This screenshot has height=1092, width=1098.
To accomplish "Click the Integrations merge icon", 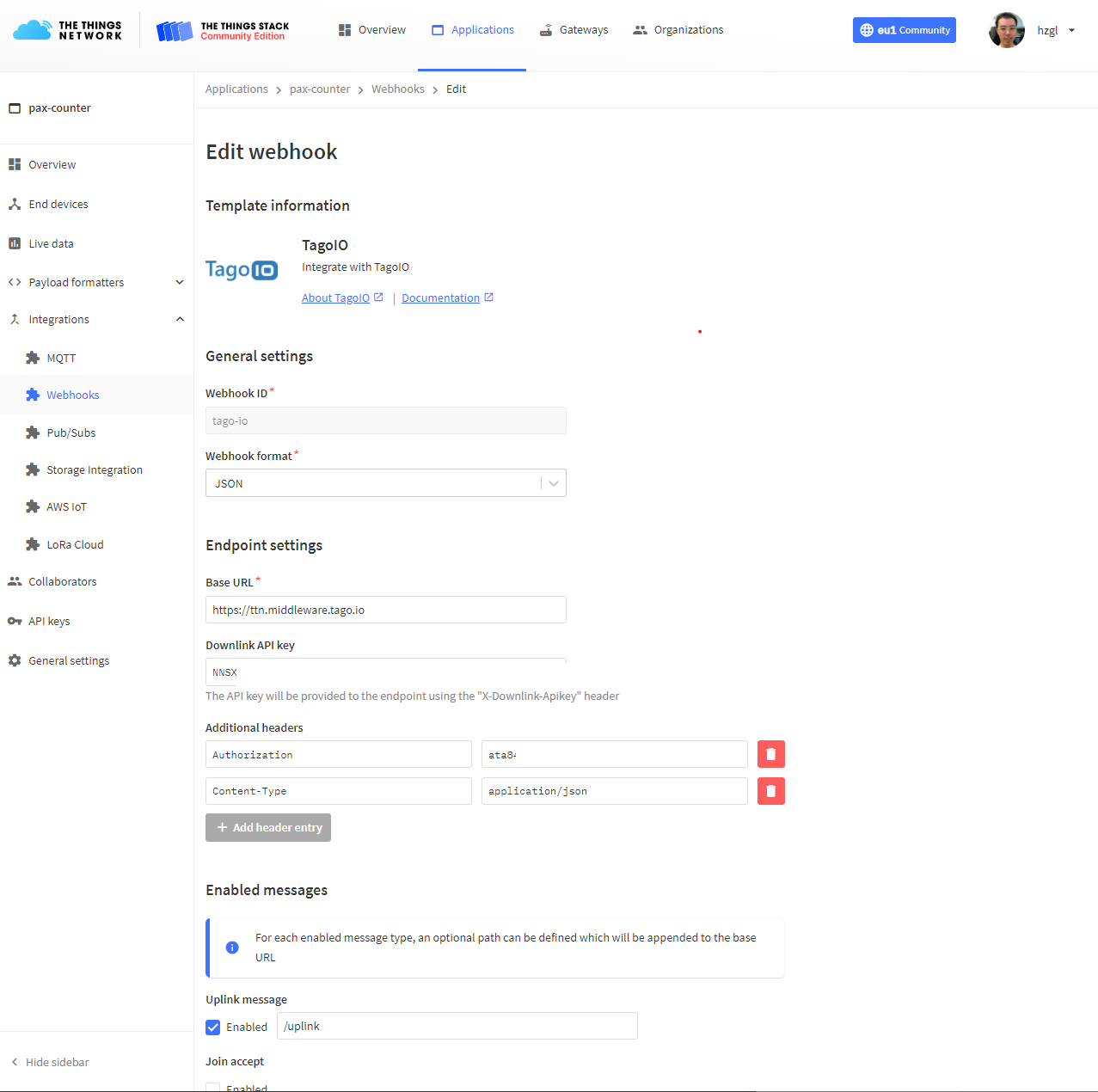I will coord(15,319).
